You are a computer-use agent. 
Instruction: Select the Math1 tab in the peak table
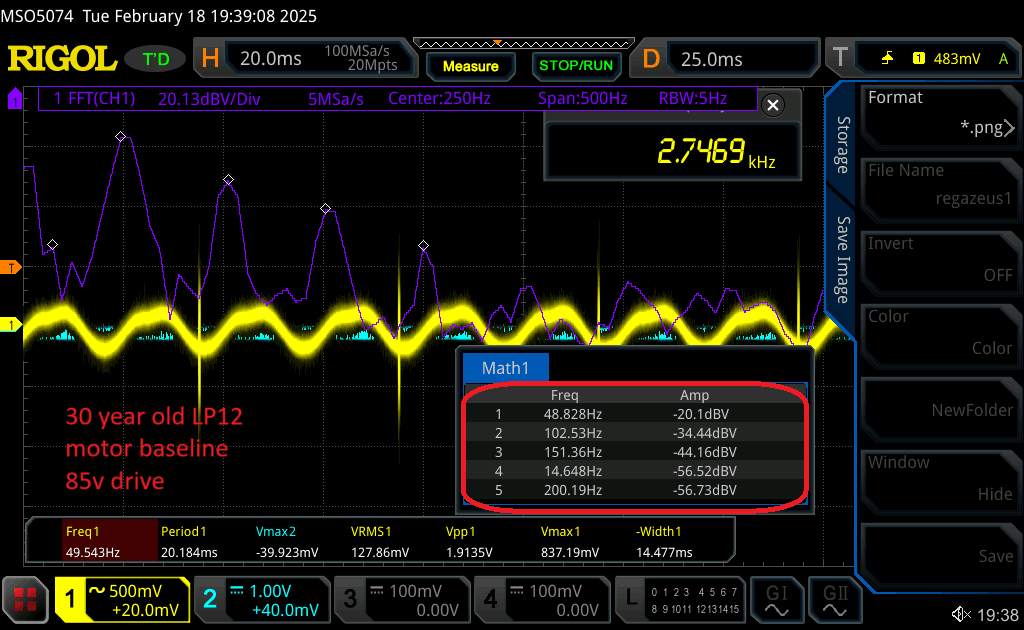(x=505, y=368)
